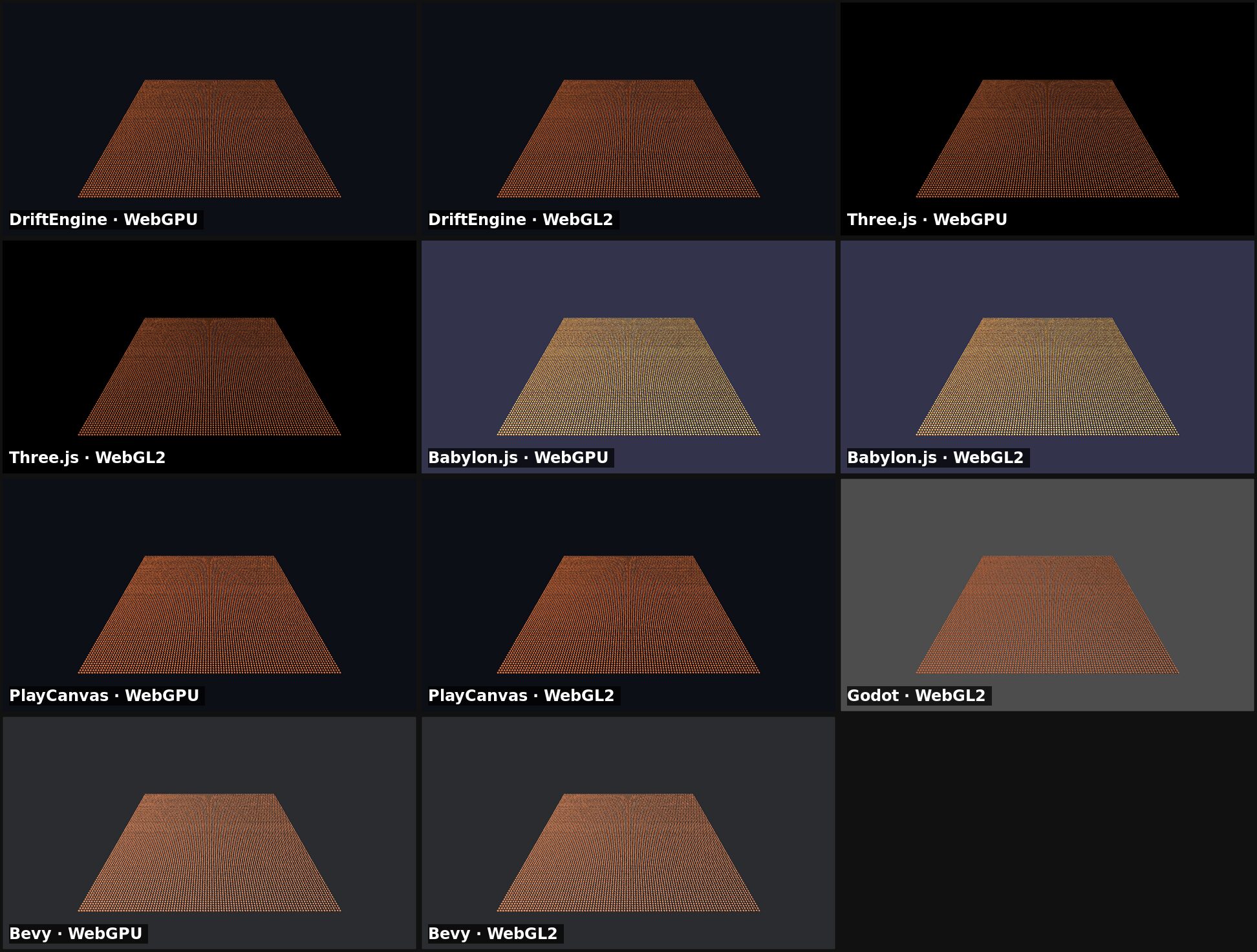Click the PlayCanvas · WebGPU label
1257x952 pixels.
click(104, 696)
